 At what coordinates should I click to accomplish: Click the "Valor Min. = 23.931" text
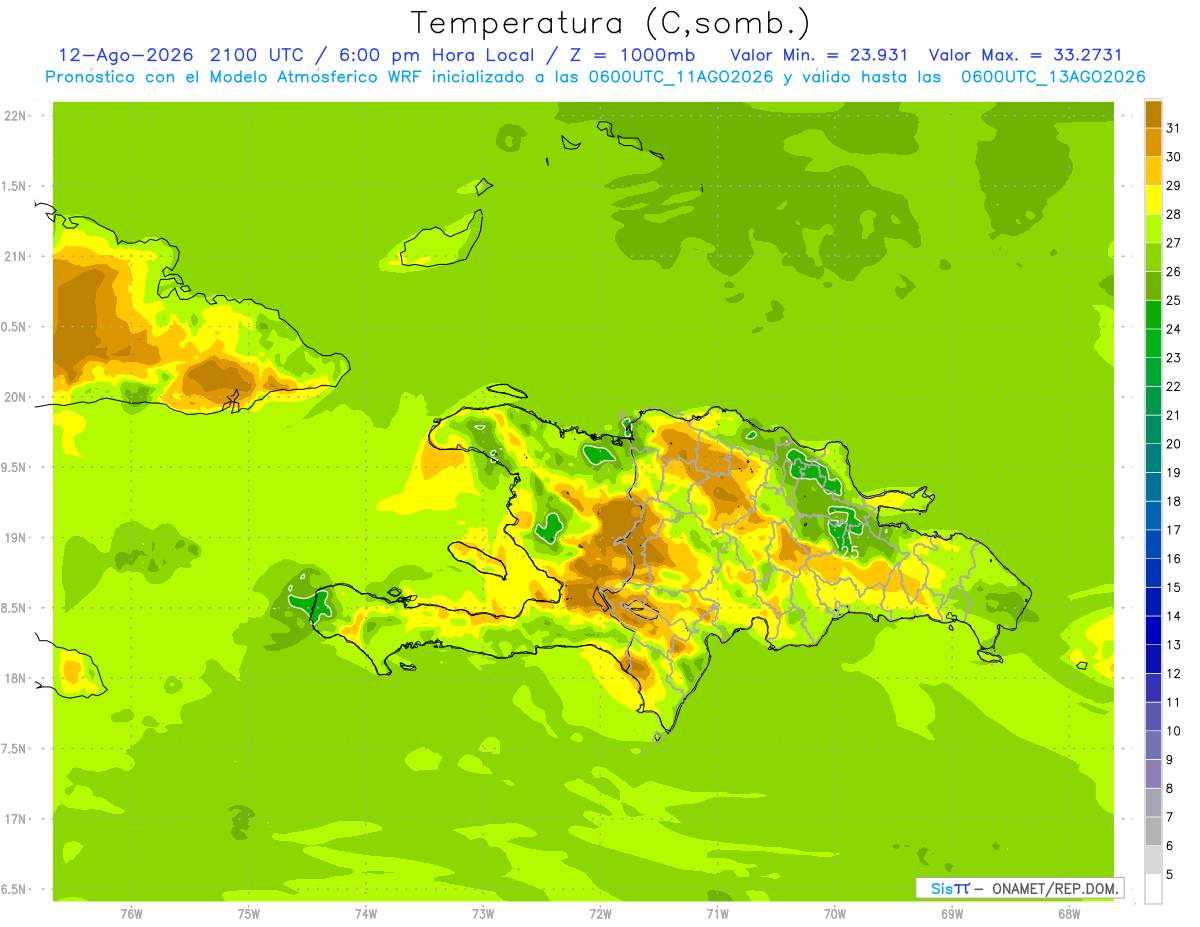pyautogui.click(x=819, y=55)
